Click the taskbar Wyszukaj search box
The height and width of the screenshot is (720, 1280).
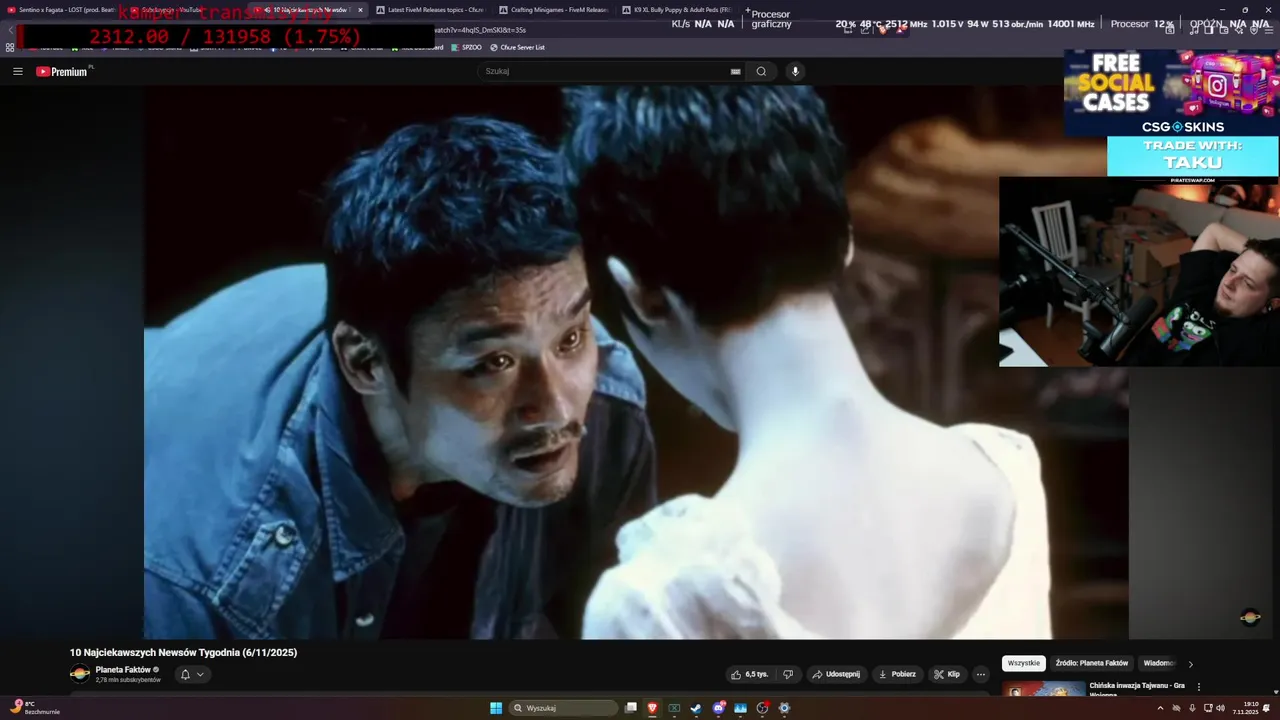point(564,708)
